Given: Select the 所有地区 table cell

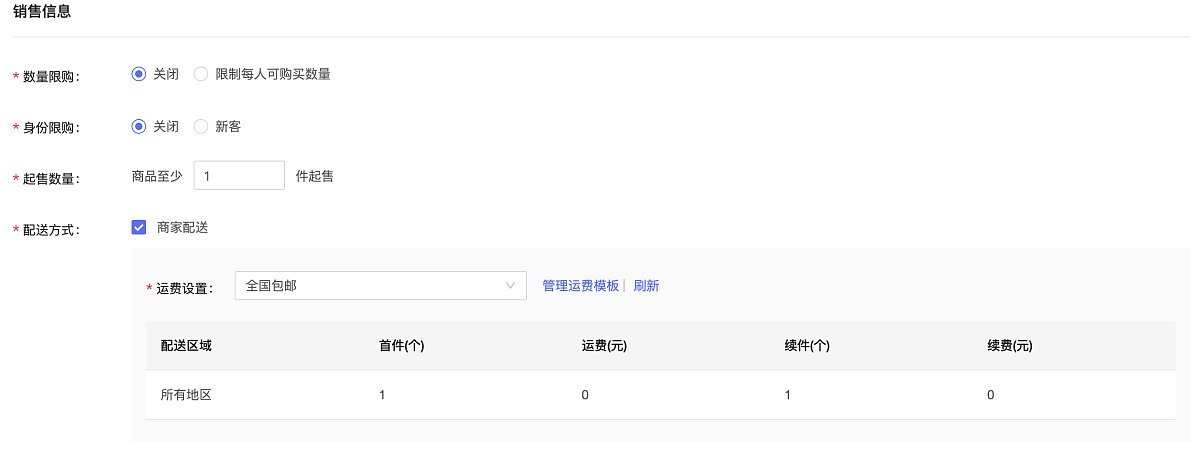Looking at the screenshot, I should click(x=186, y=395).
